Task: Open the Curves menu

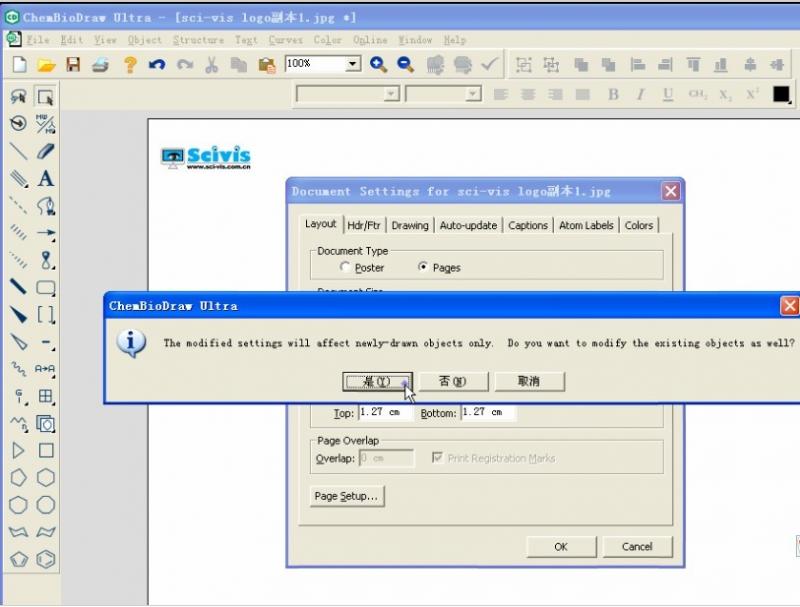Action: tap(285, 40)
